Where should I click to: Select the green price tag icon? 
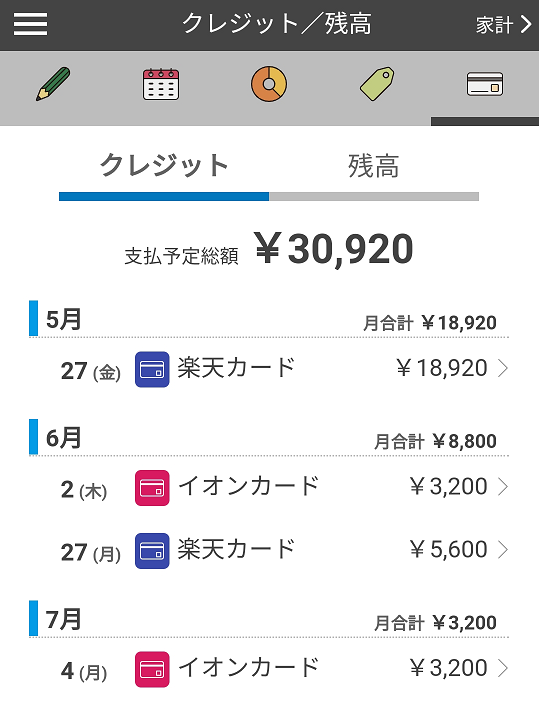pos(377,84)
